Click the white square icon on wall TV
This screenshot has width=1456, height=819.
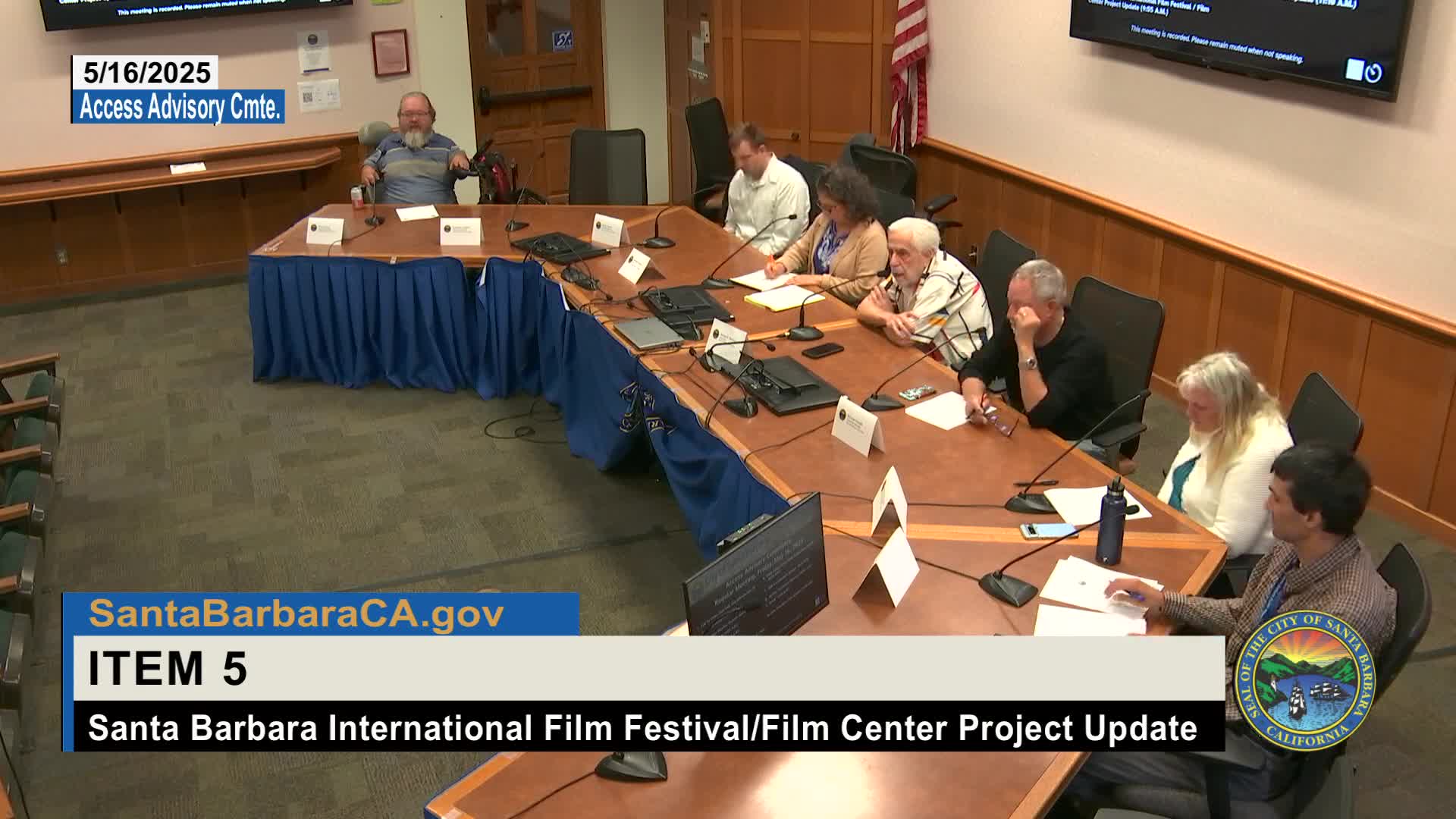pyautogui.click(x=1354, y=70)
